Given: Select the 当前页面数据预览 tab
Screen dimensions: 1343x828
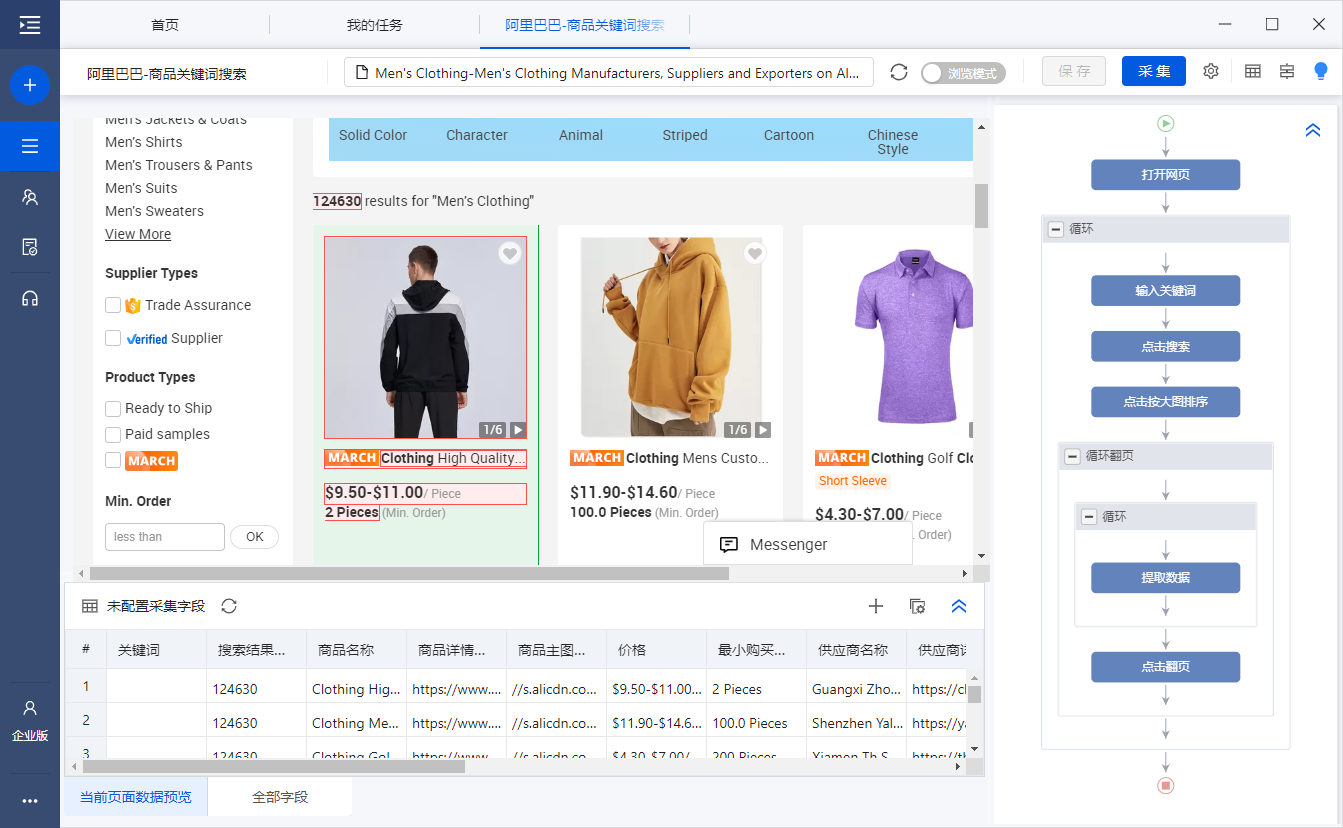Looking at the screenshot, I should (136, 797).
